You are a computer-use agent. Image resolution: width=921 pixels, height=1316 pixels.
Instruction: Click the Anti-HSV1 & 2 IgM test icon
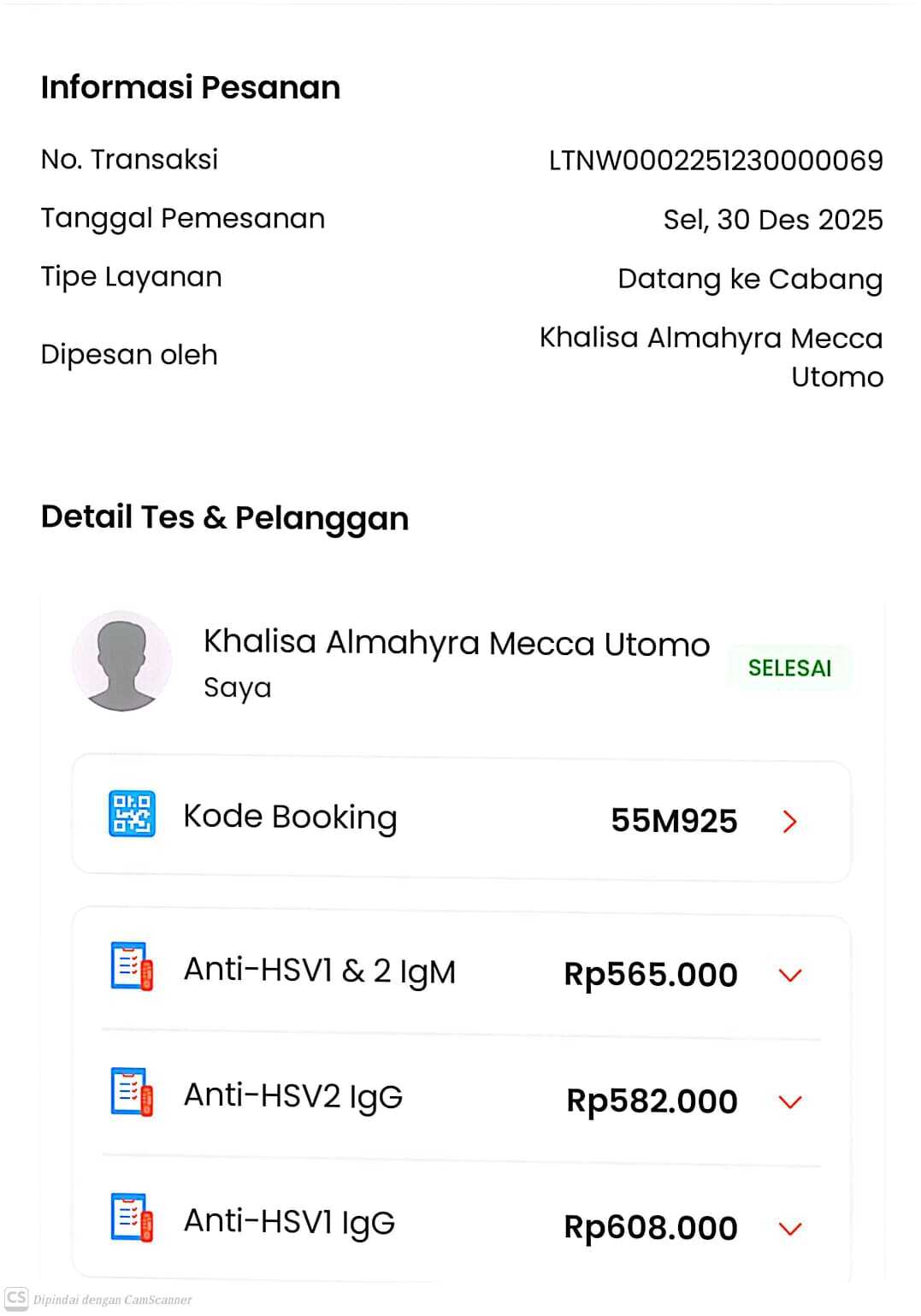(x=132, y=966)
